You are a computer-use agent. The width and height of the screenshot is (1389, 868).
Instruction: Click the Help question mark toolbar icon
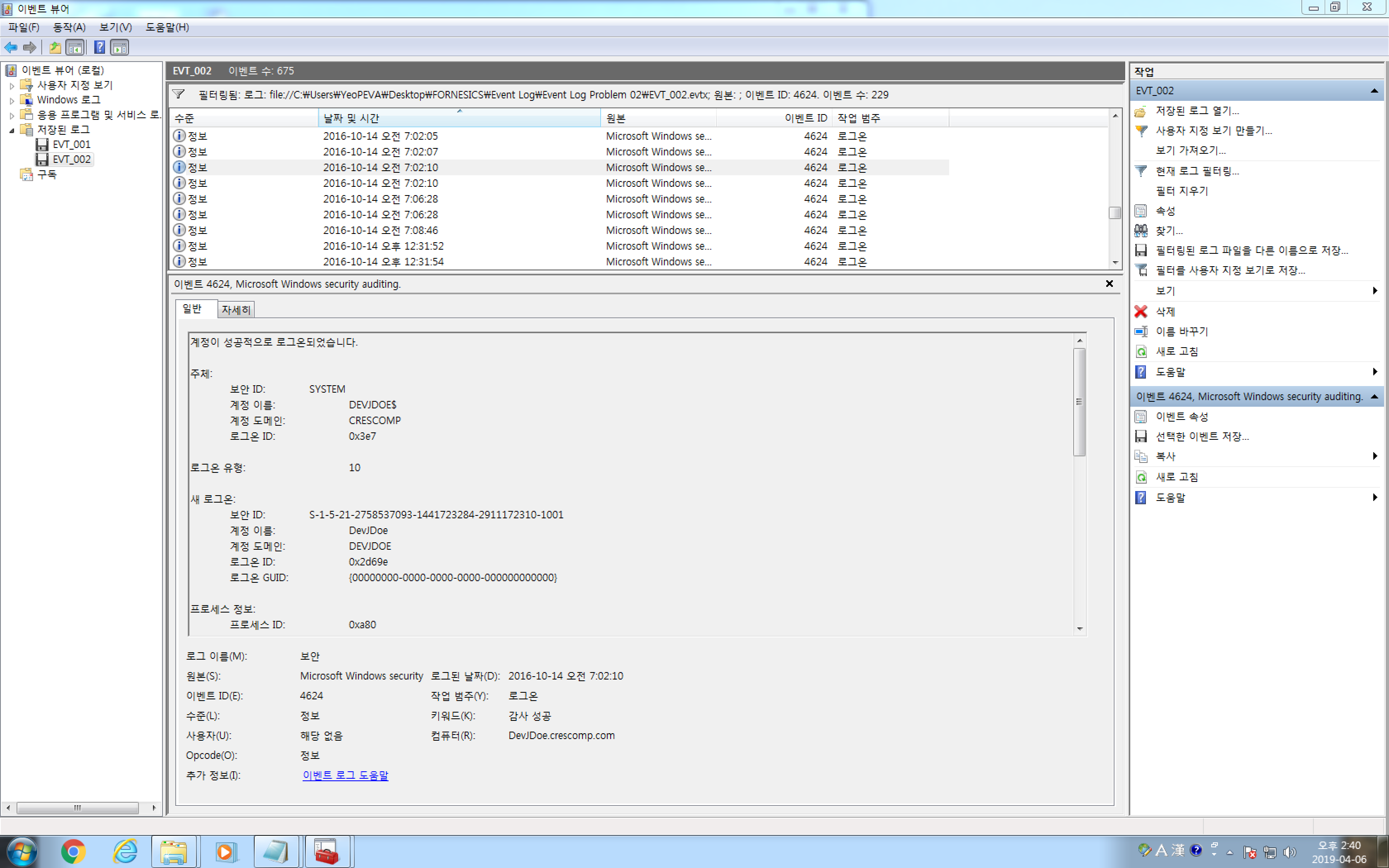(x=99, y=48)
